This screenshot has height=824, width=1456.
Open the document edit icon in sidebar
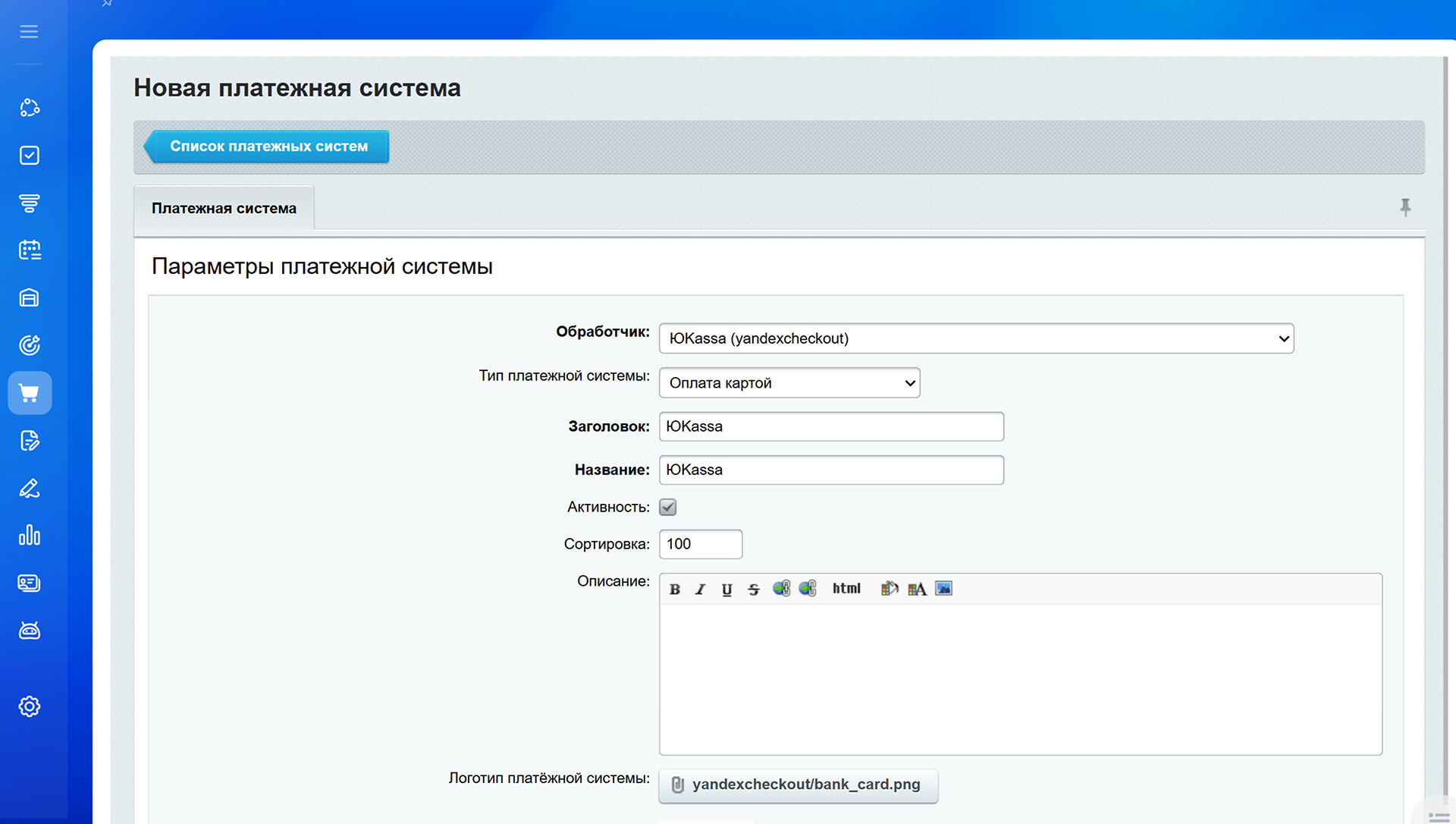coord(30,441)
